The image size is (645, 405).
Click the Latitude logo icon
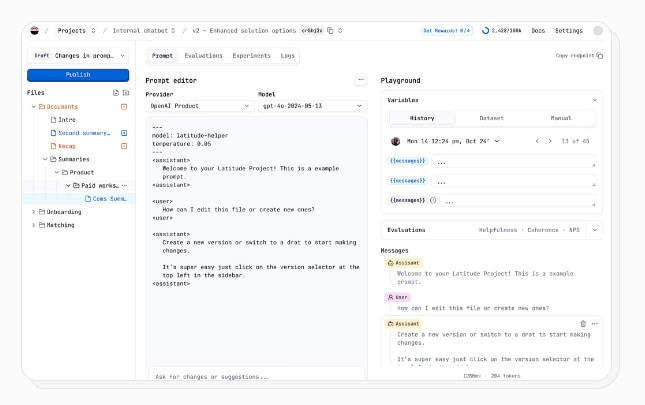(x=36, y=31)
